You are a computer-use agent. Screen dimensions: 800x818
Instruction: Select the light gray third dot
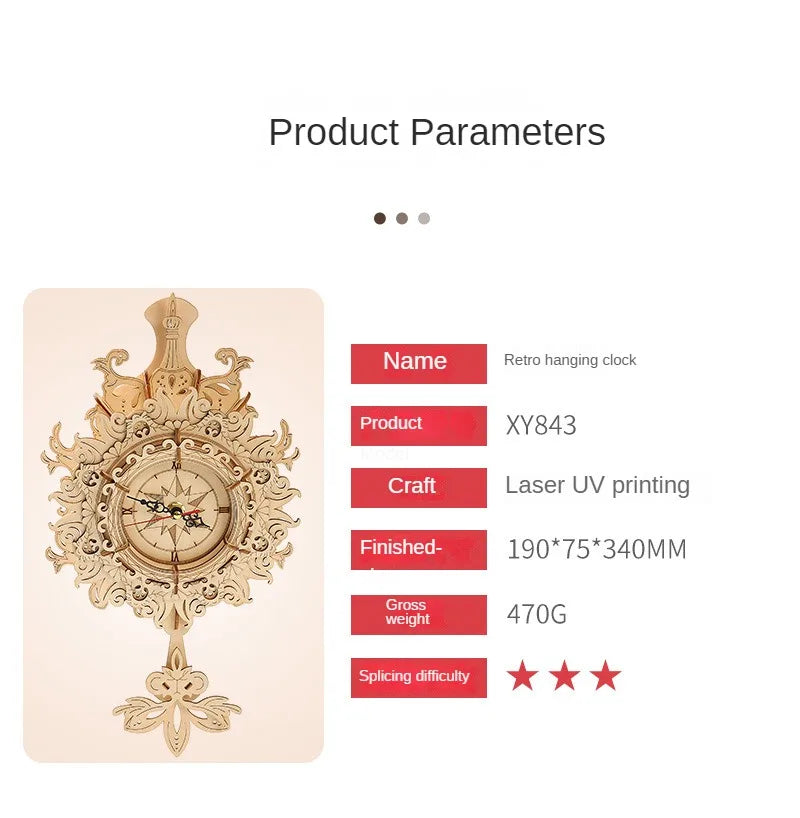pyautogui.click(x=424, y=218)
